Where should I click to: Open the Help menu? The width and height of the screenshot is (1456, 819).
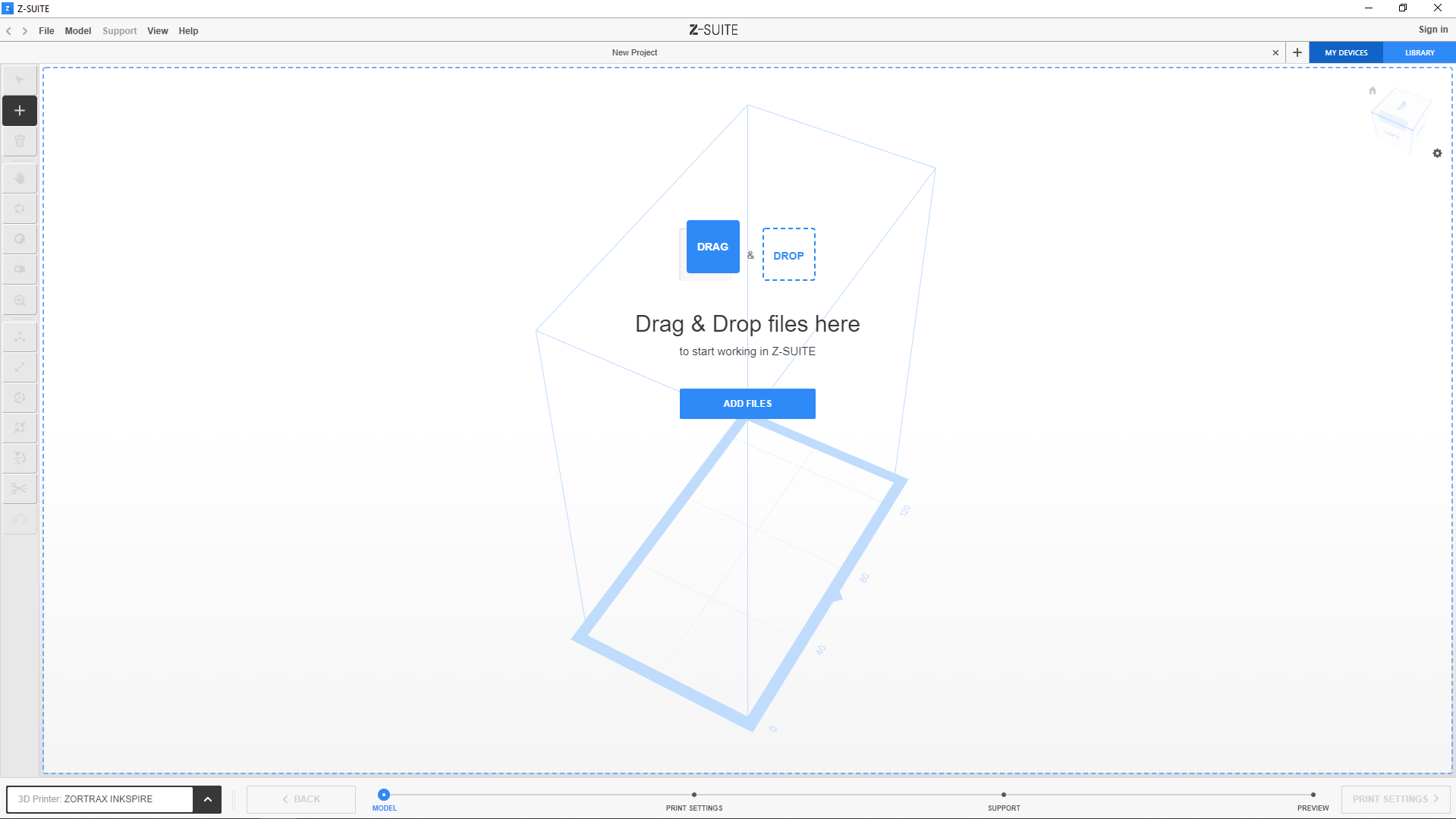(188, 31)
